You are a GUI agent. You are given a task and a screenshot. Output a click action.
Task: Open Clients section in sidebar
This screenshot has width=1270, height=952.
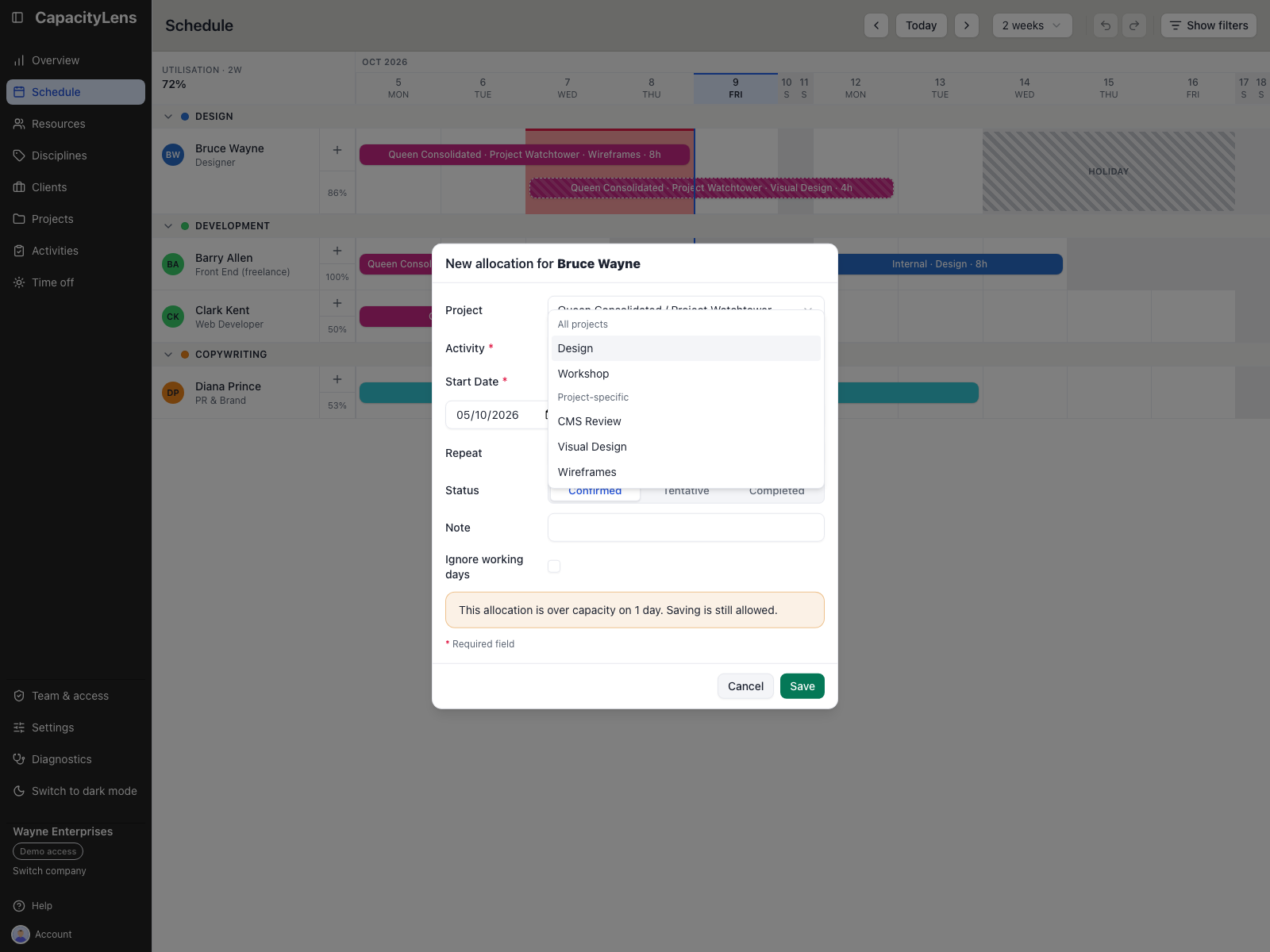point(75,187)
